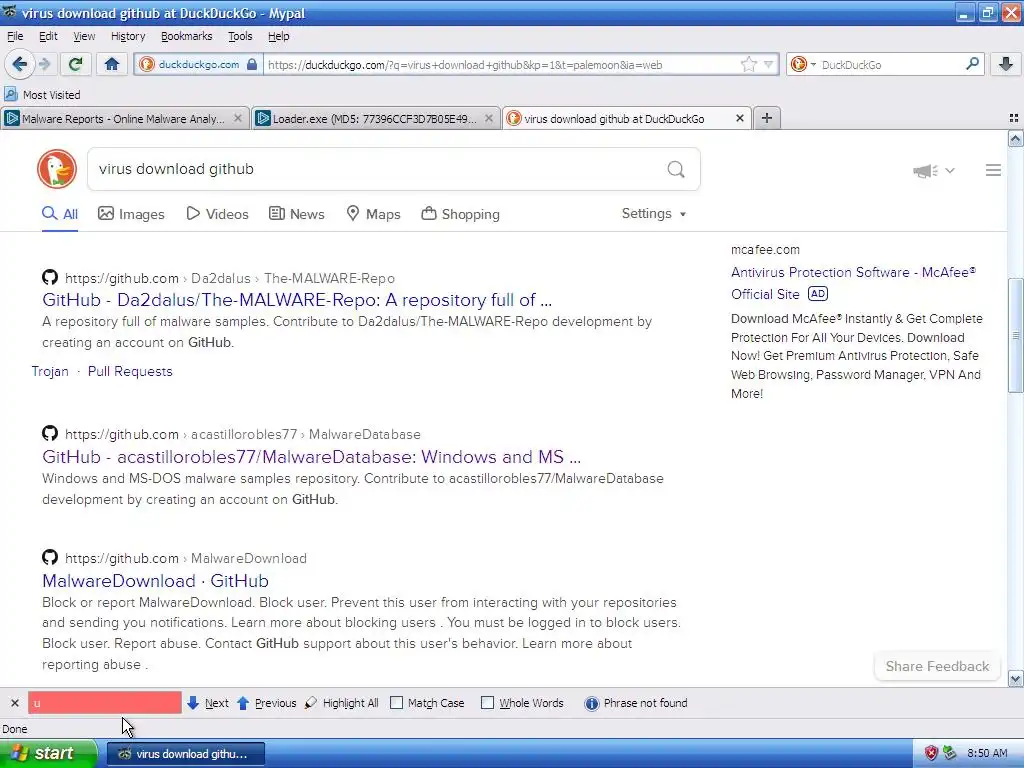Open the URL history dropdown arrow
The width and height of the screenshot is (1024, 768).
pos(769,64)
